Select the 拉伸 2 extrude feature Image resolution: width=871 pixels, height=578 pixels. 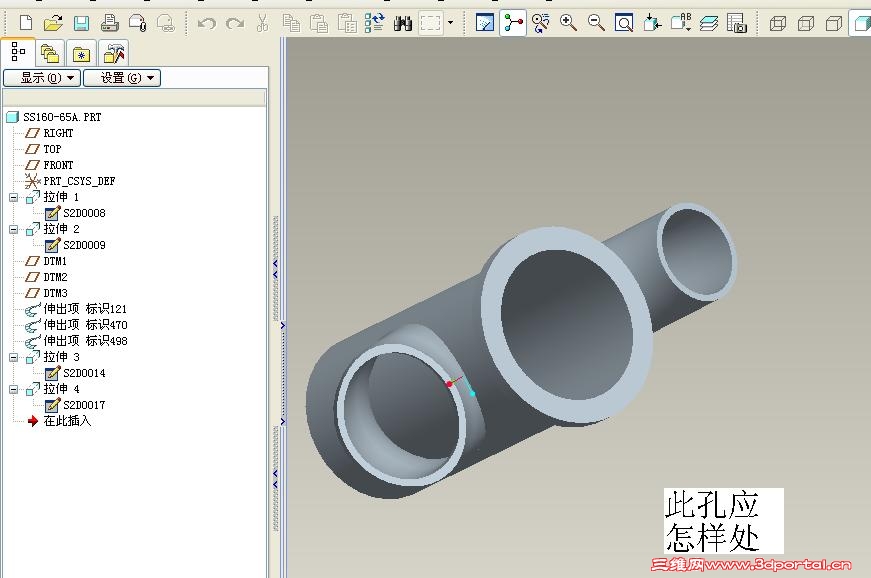point(53,229)
